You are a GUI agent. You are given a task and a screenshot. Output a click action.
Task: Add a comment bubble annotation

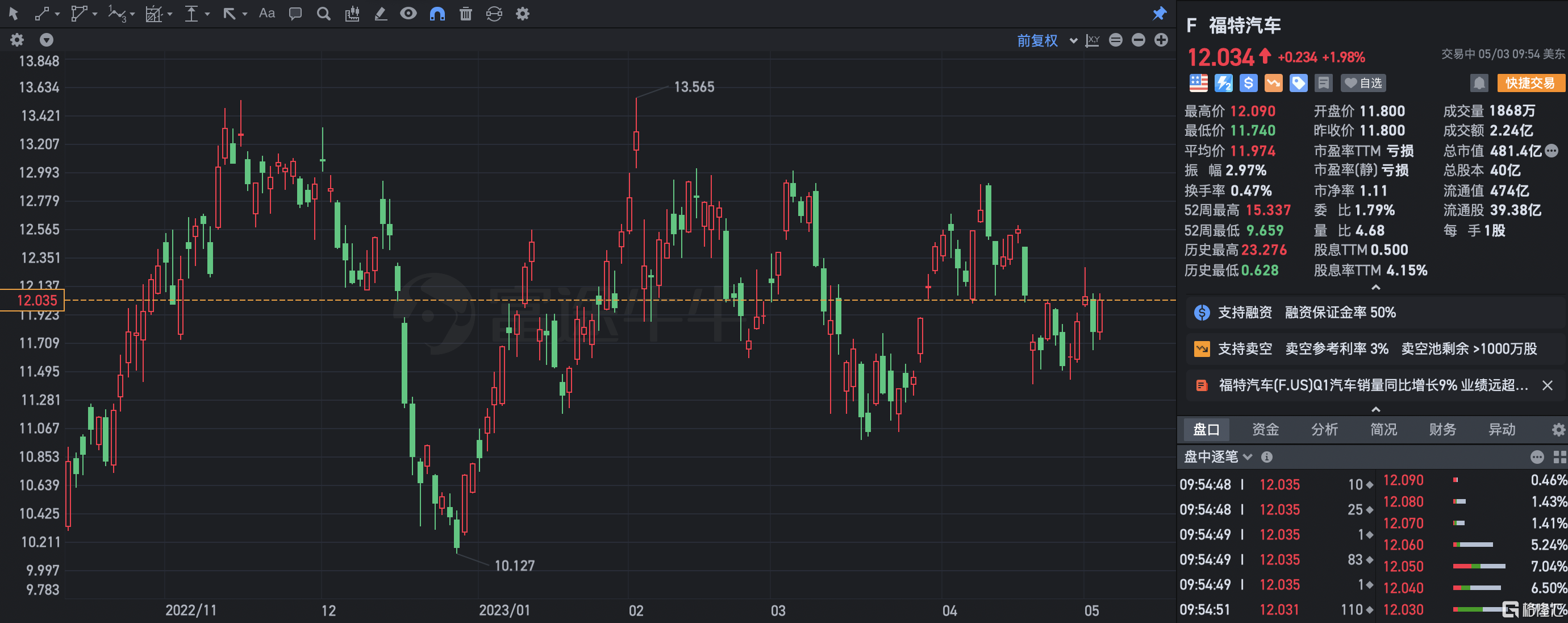tap(295, 14)
